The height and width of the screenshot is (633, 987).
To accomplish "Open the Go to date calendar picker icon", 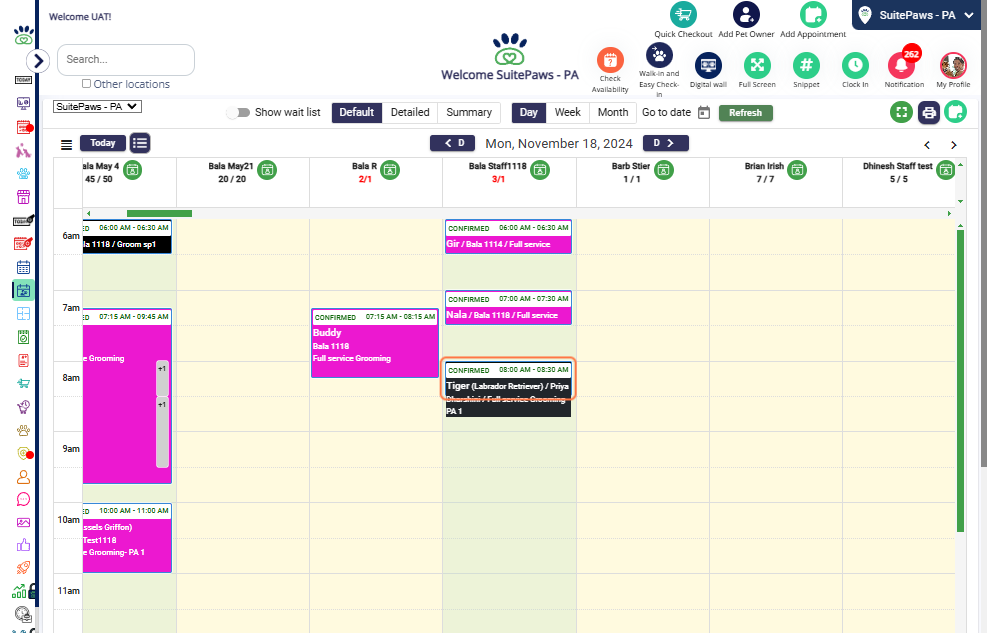I will pos(704,113).
